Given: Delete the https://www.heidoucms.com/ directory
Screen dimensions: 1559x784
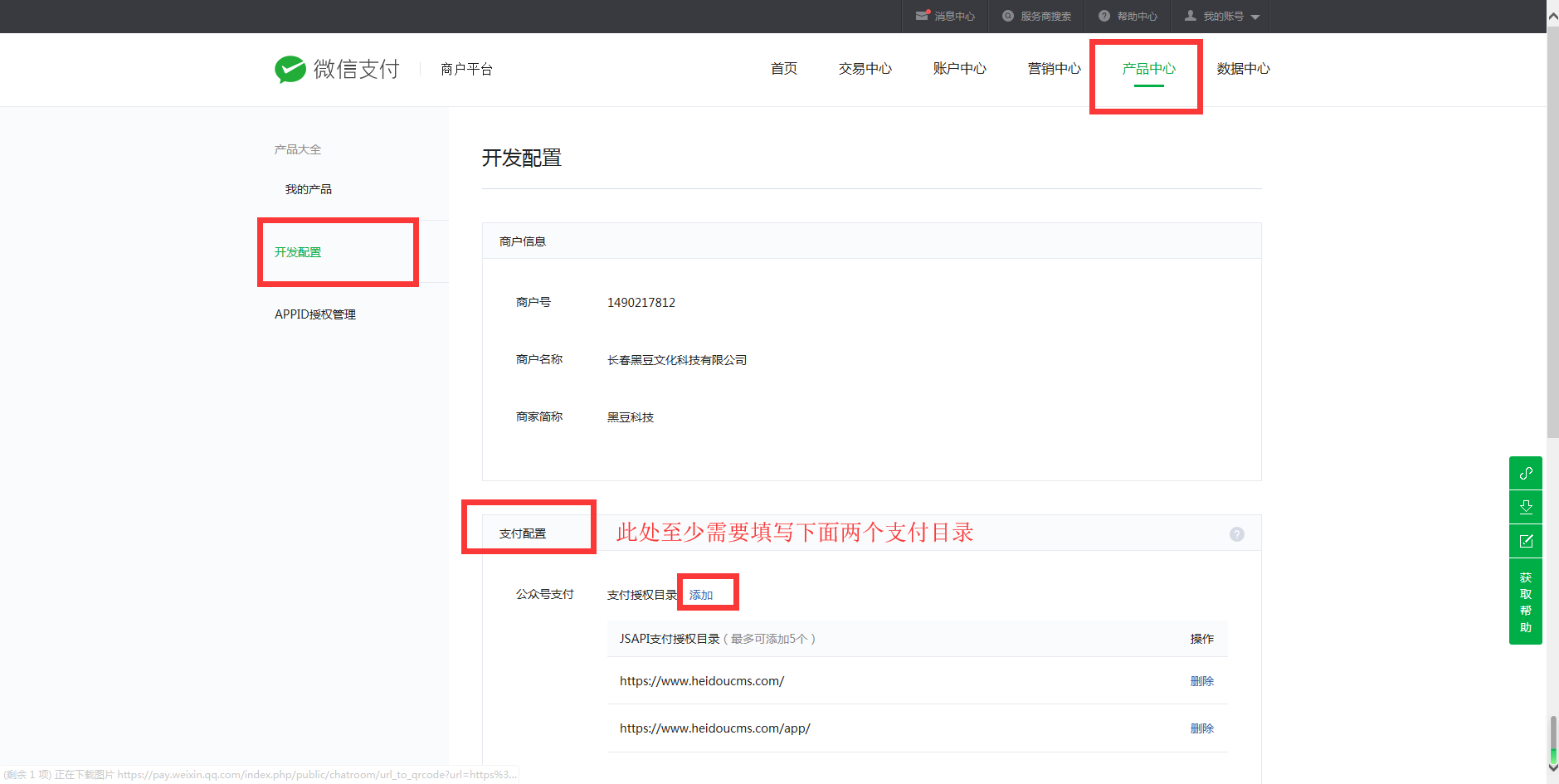Looking at the screenshot, I should click(1202, 681).
